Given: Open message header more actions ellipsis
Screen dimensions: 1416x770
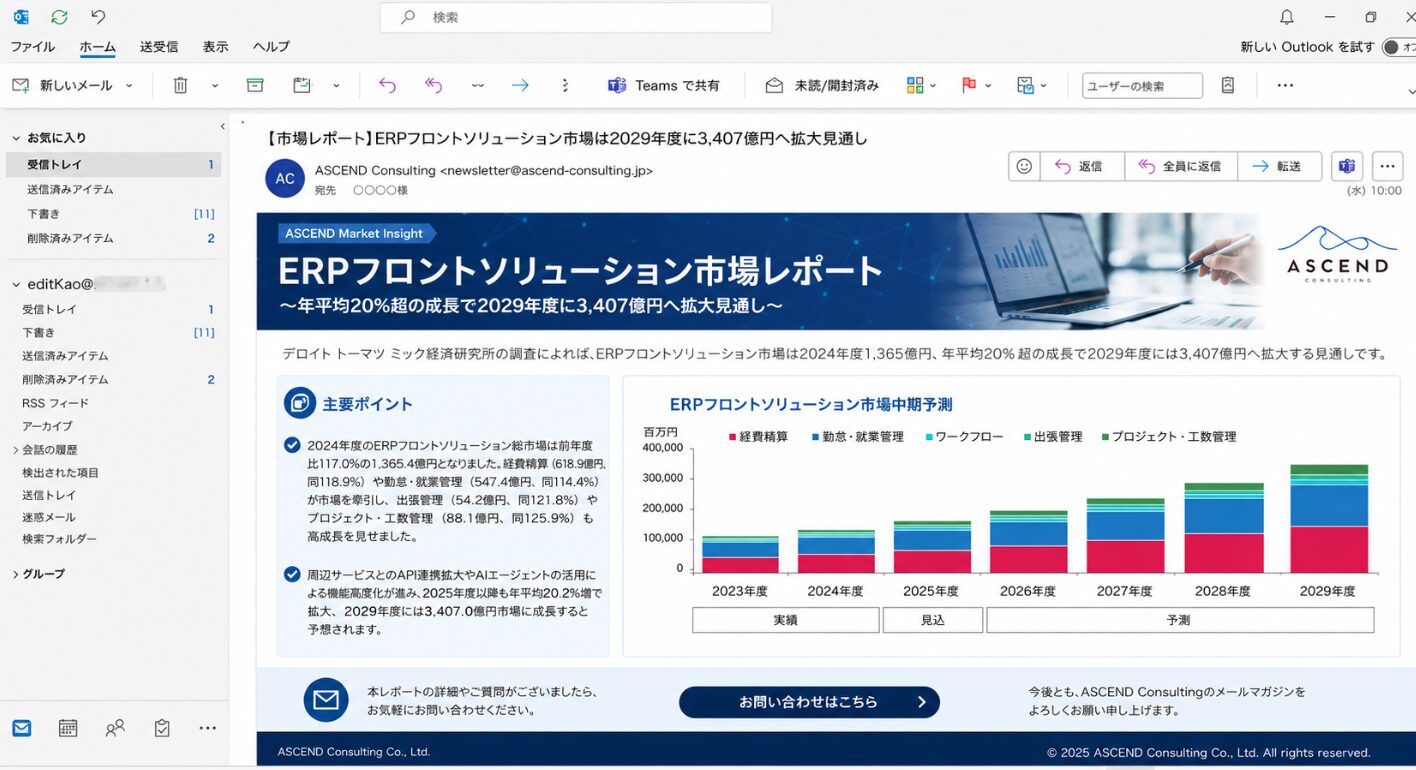Looking at the screenshot, I should (1387, 166).
